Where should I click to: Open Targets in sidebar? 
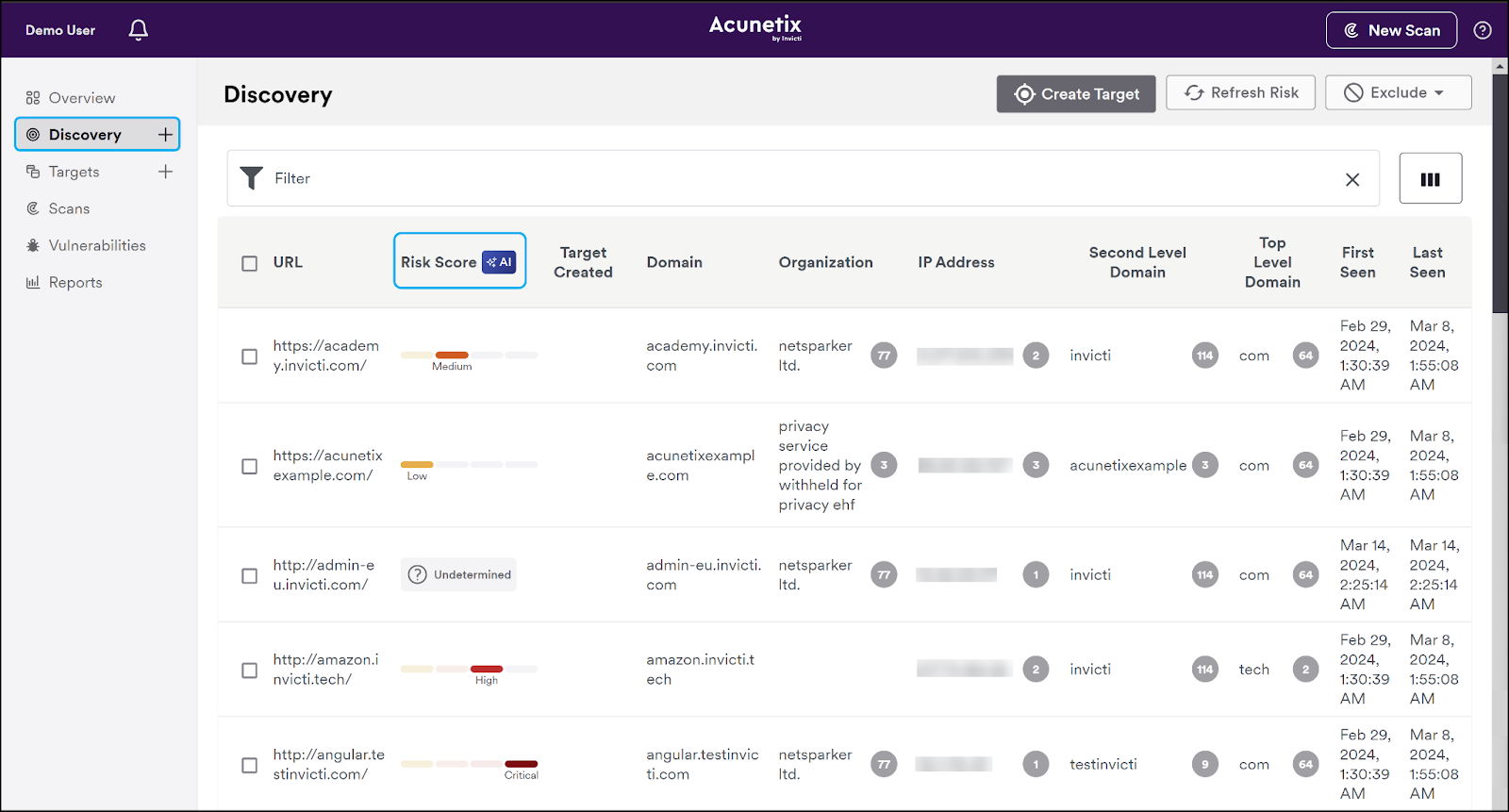[74, 172]
